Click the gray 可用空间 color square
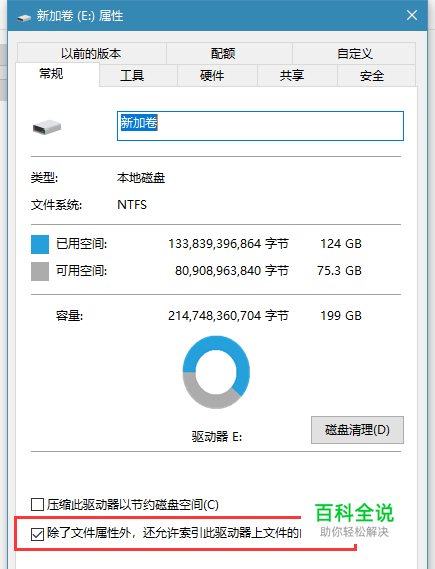Image resolution: width=435 pixels, height=569 pixels. coord(40,271)
